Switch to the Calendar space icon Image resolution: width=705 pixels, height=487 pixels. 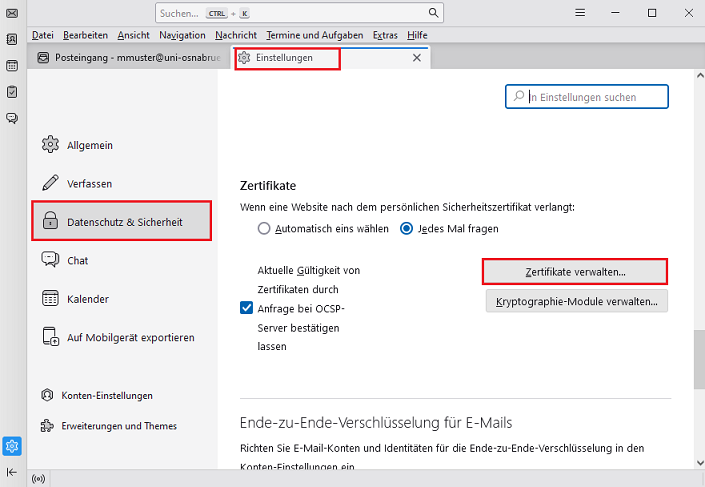tap(12, 65)
